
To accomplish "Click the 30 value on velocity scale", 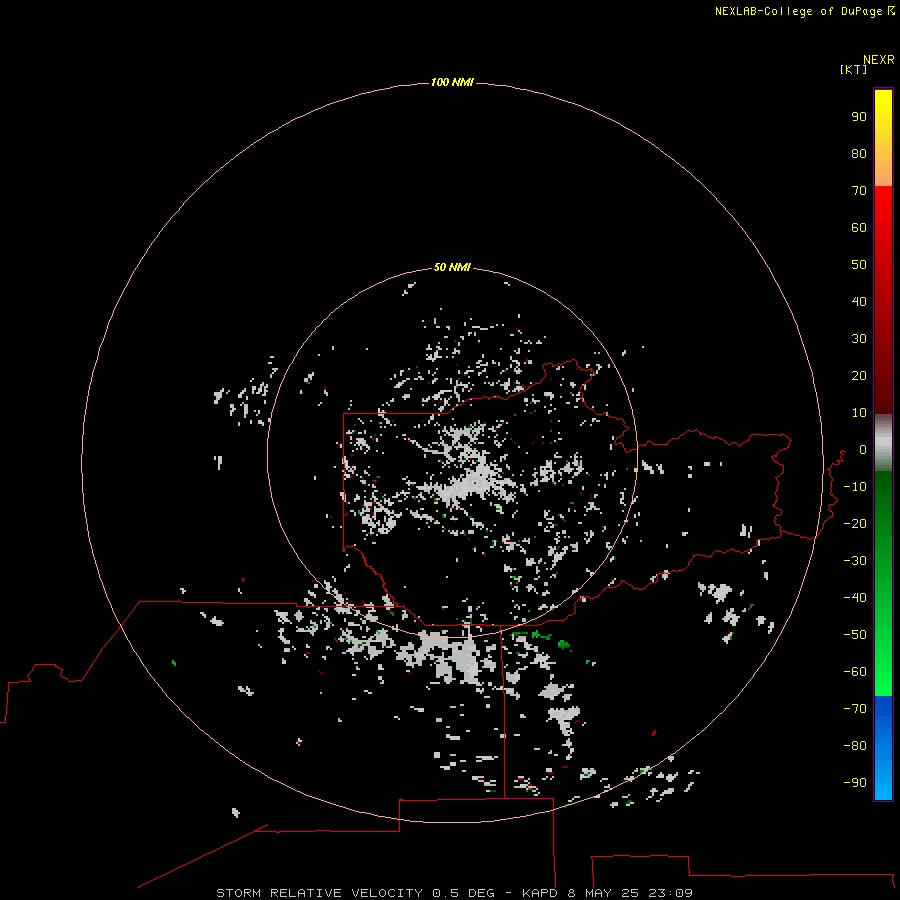I will [859, 339].
